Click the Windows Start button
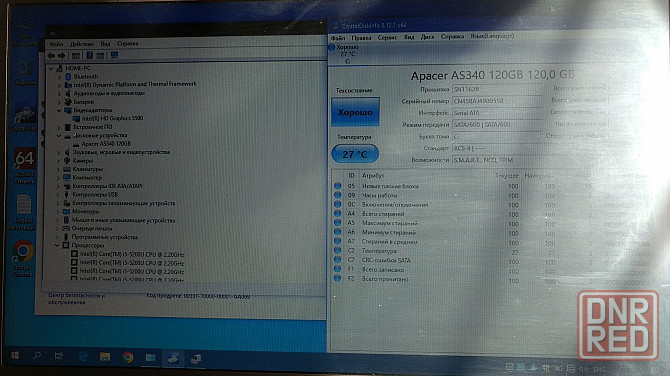This screenshot has width=670, height=376. [x=15, y=355]
